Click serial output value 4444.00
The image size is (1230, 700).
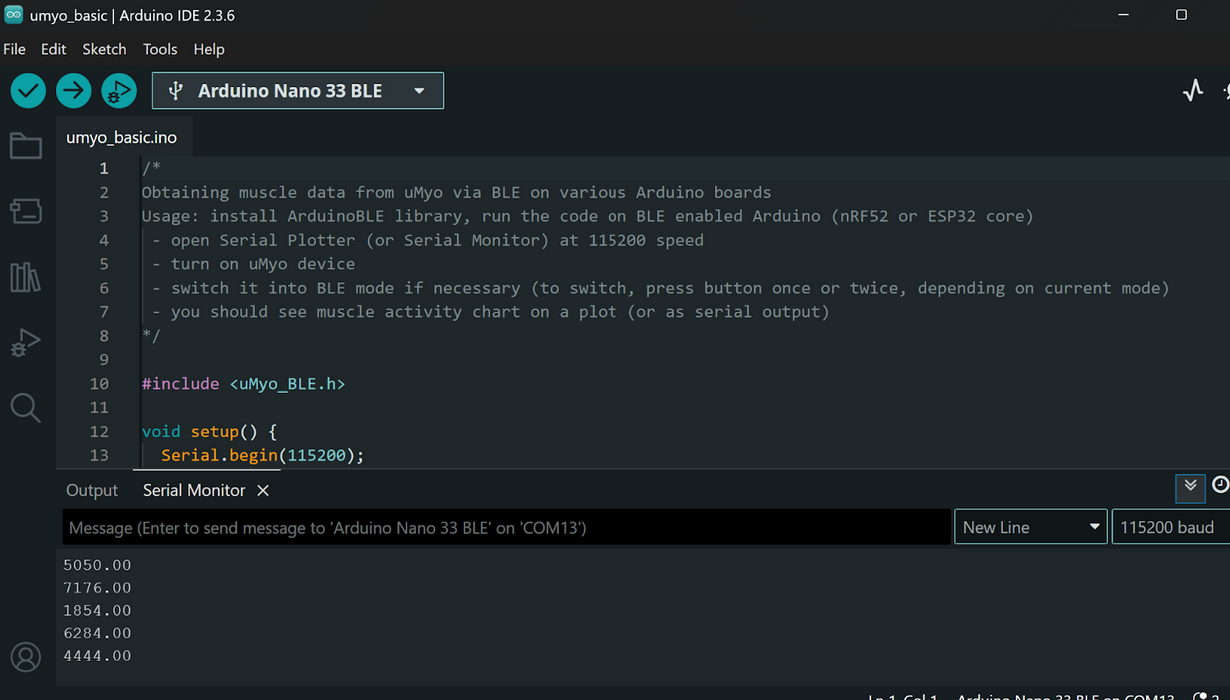tap(97, 656)
